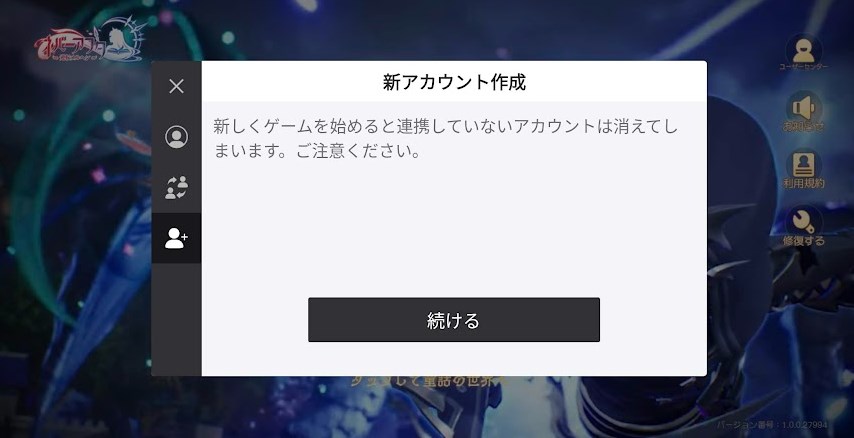Open the 利用規約 terms document icon
The width and height of the screenshot is (854, 438).
coord(803,164)
